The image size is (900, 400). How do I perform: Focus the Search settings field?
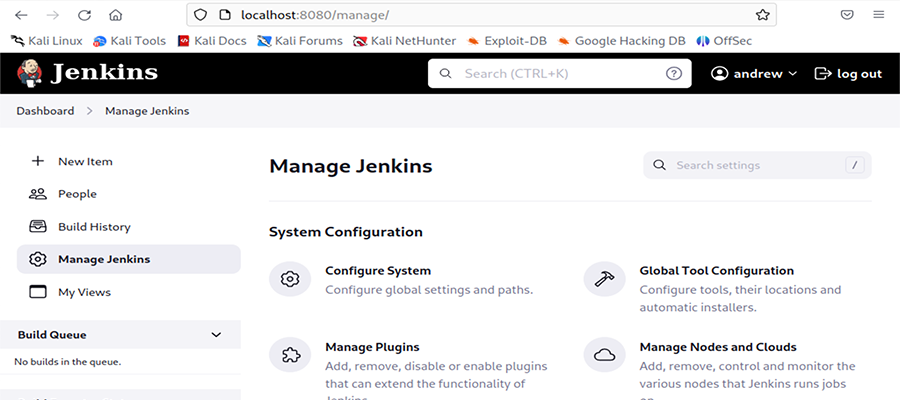[757, 165]
